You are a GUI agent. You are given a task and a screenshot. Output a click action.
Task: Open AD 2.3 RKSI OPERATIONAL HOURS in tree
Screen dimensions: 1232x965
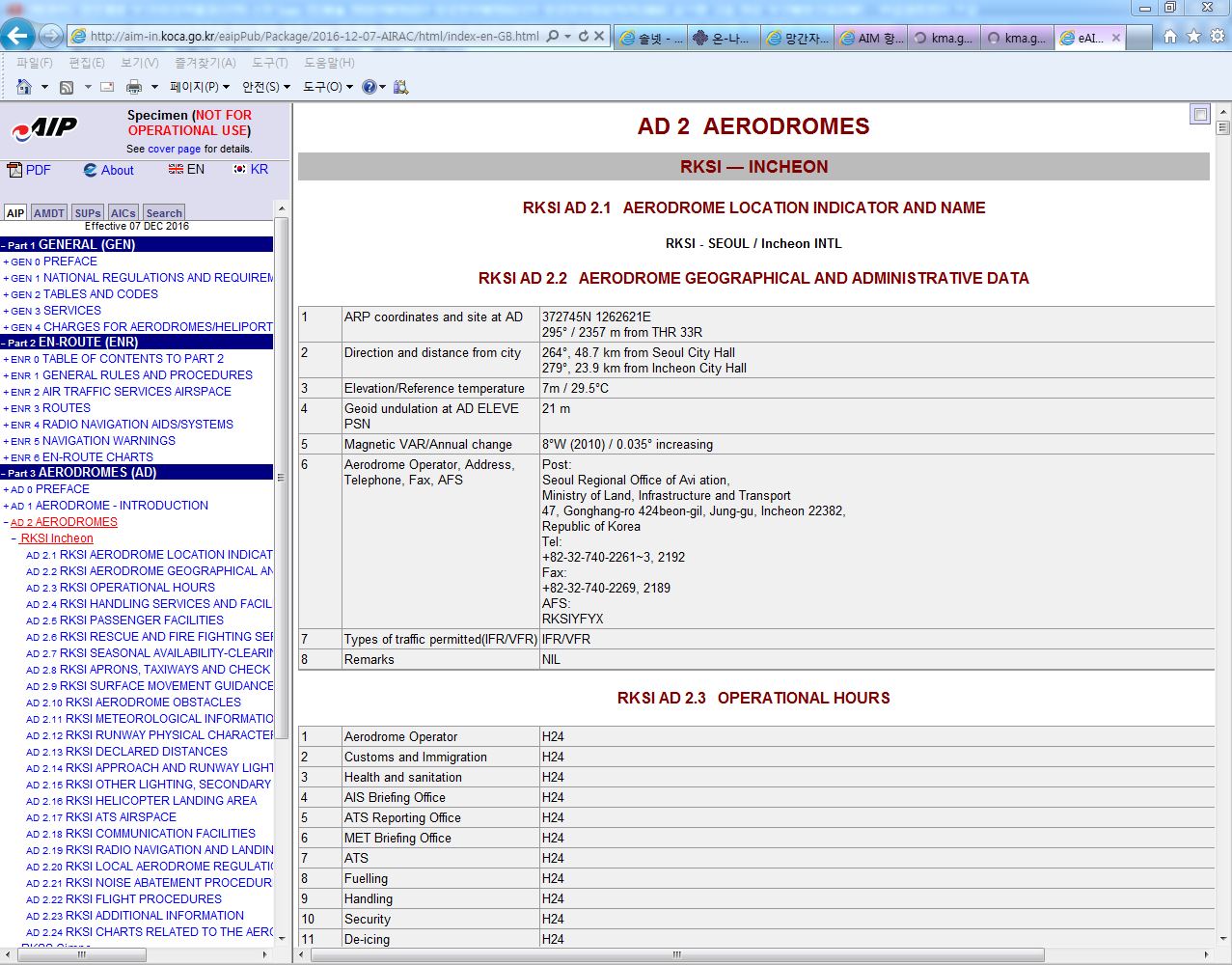point(121,588)
